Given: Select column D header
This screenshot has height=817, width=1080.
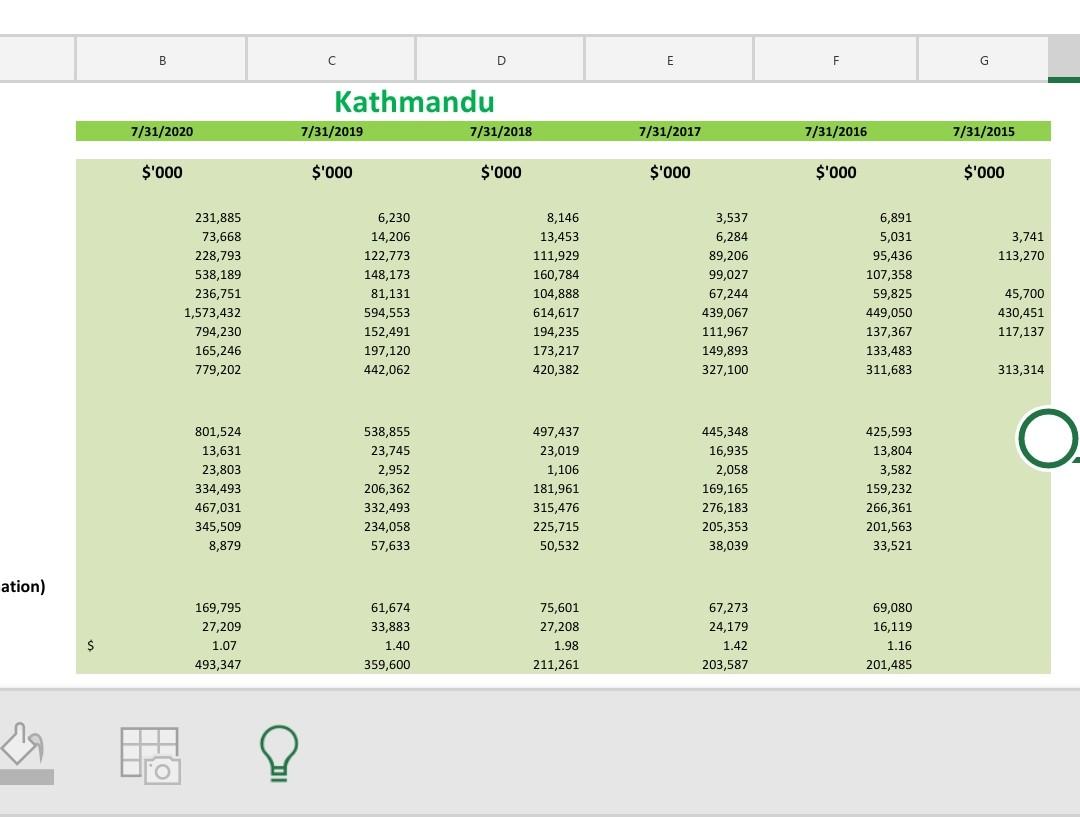Looking at the screenshot, I should 501,61.
